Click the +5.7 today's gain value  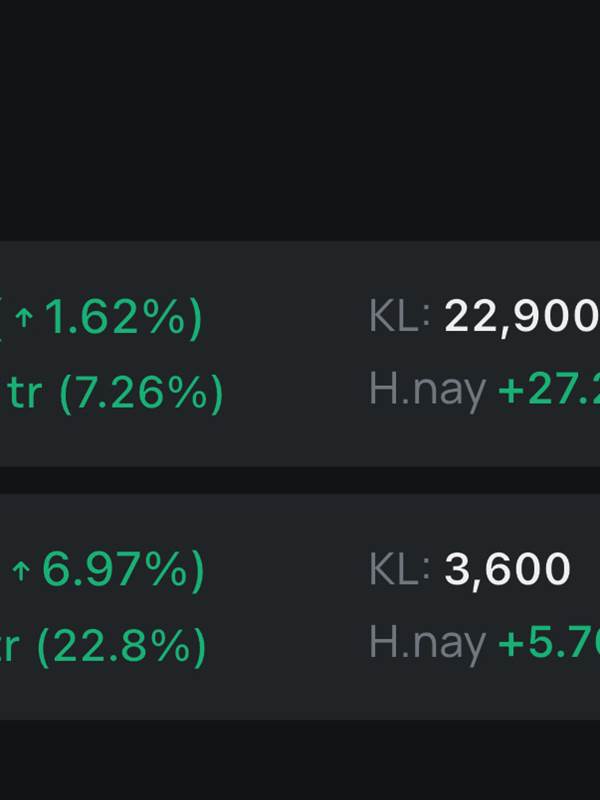(x=549, y=642)
